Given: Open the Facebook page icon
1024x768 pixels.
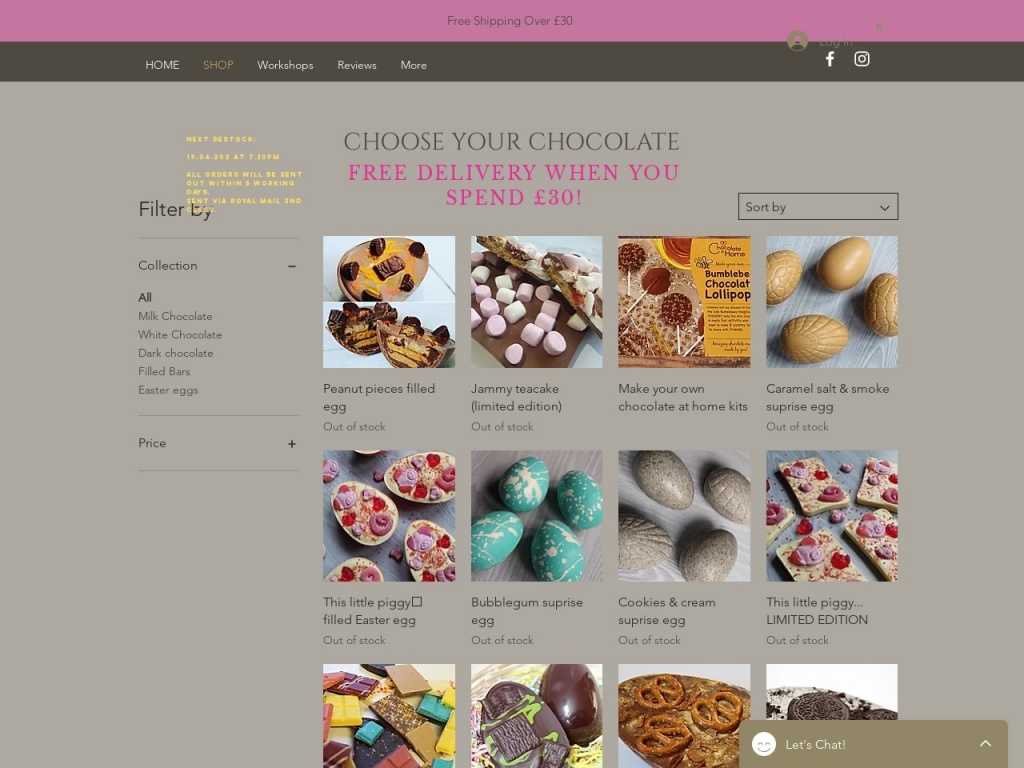Looking at the screenshot, I should click(x=829, y=59).
